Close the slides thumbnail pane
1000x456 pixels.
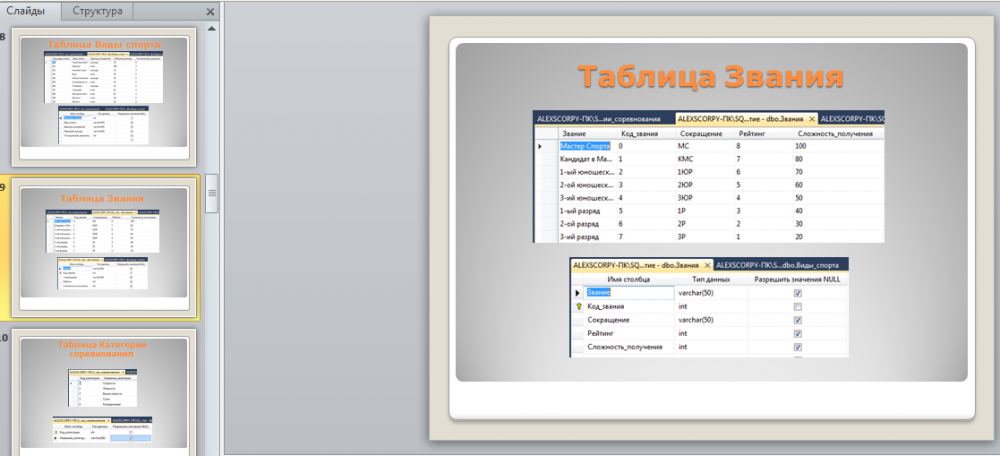coord(210,11)
